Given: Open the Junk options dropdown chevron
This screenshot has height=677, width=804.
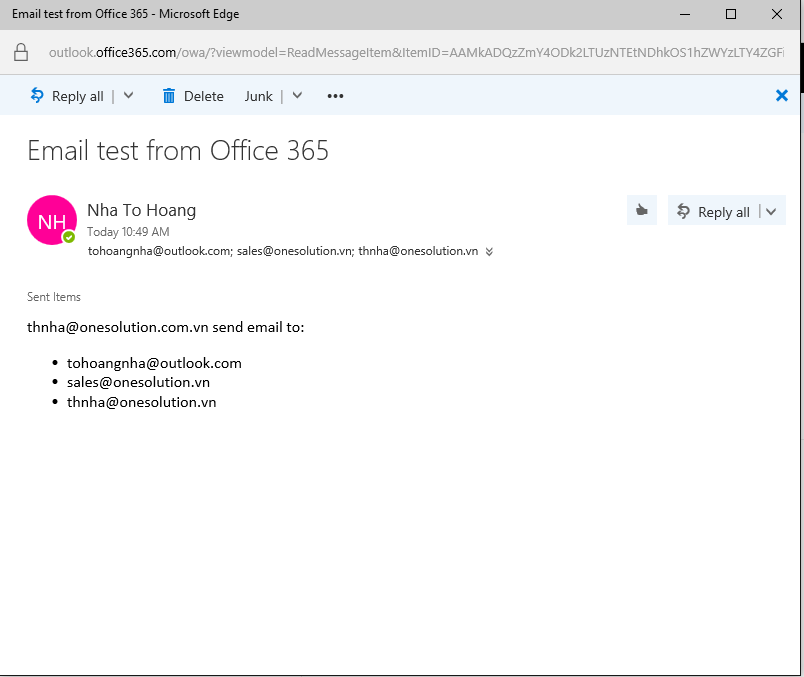Looking at the screenshot, I should pyautogui.click(x=297, y=96).
